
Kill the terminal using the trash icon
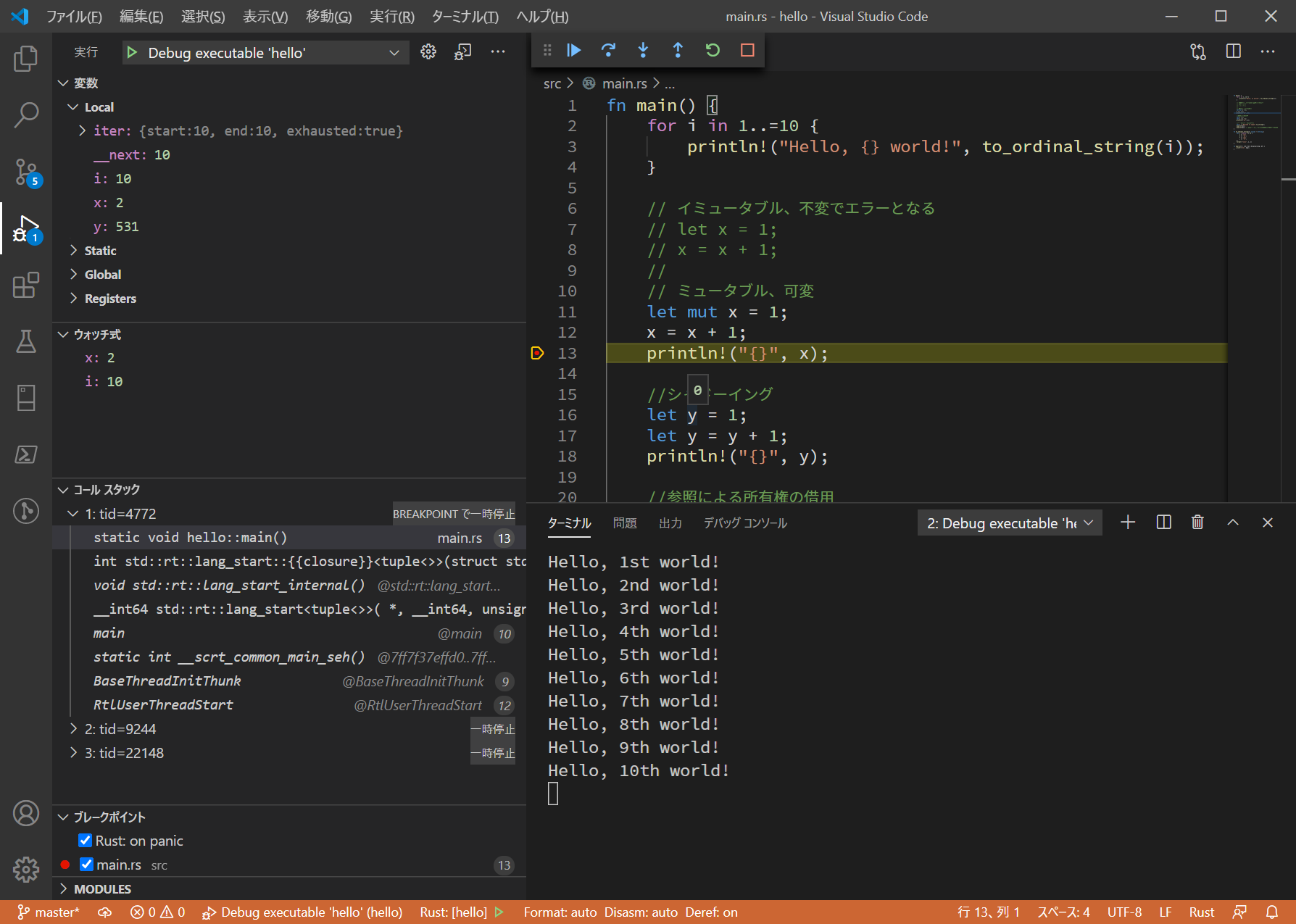click(1197, 522)
